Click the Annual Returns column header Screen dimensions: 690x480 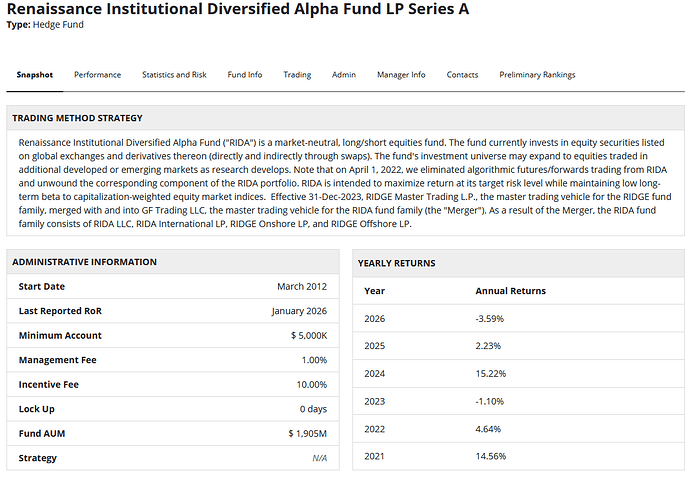510,291
